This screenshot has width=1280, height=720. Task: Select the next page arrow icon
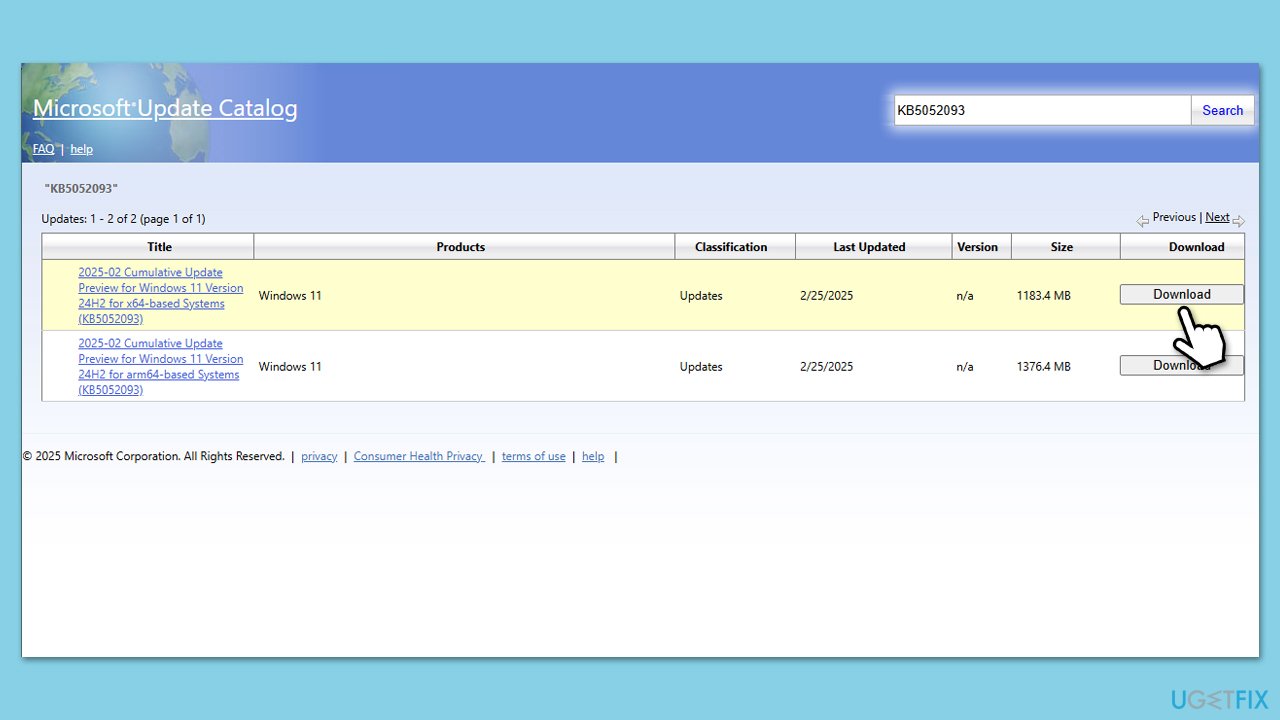tap(1238, 221)
